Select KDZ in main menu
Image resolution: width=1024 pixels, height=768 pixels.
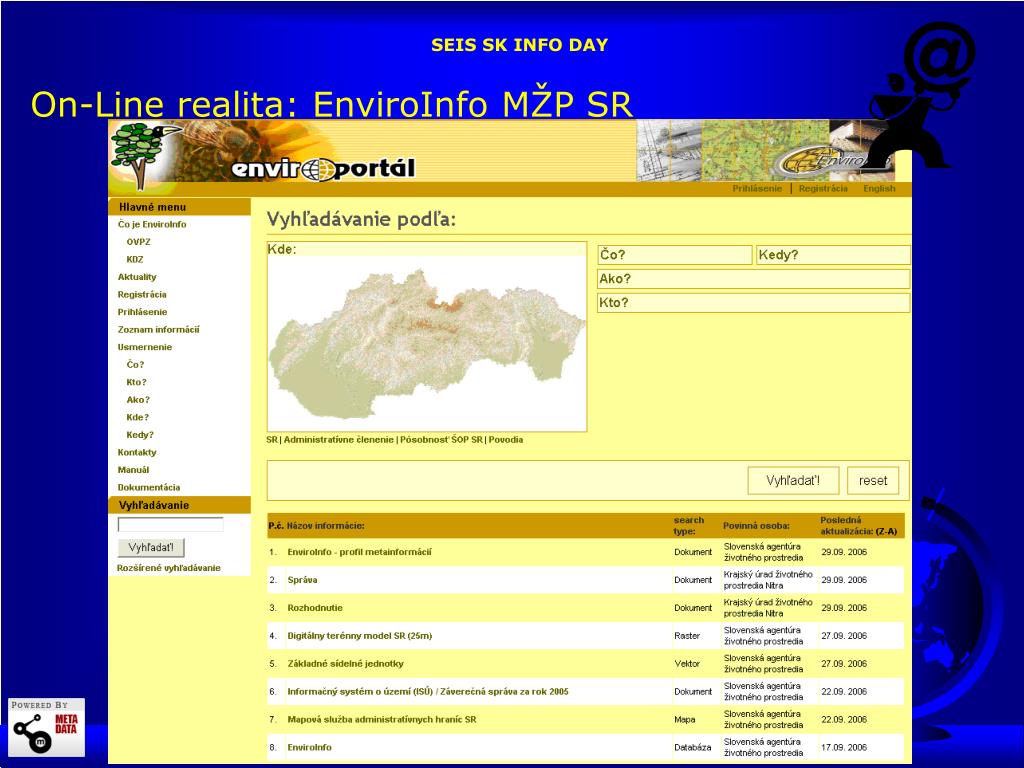tap(135, 259)
